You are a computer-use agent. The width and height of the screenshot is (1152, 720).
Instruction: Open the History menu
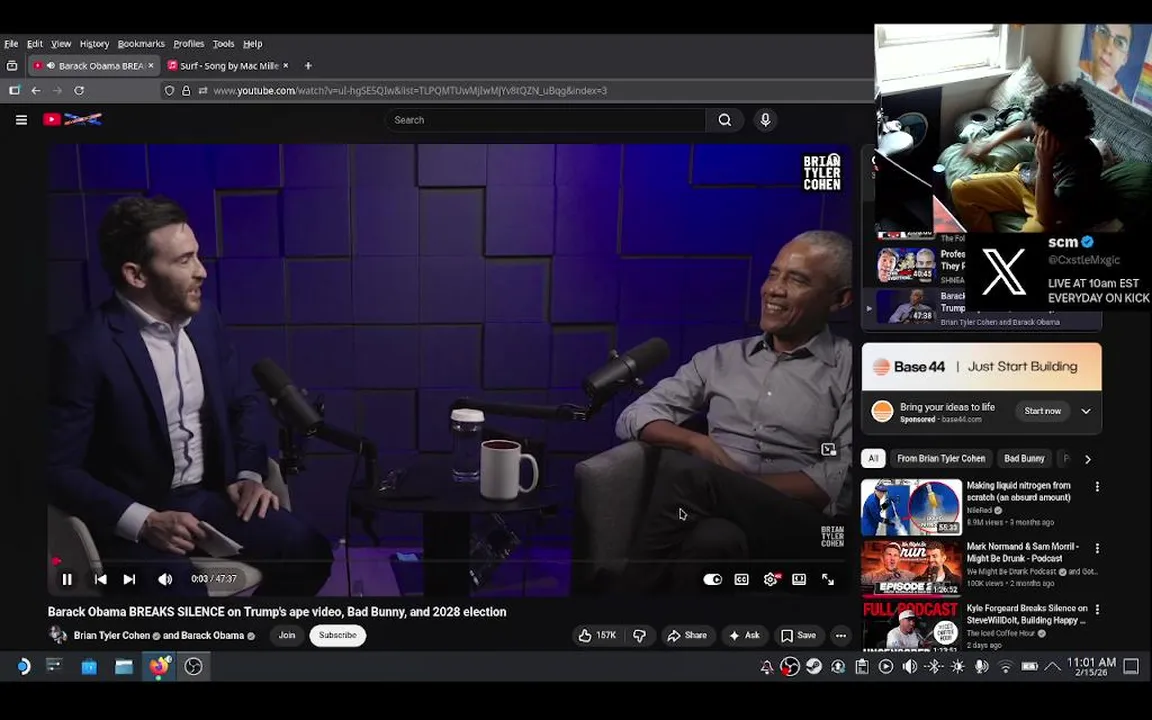94,44
